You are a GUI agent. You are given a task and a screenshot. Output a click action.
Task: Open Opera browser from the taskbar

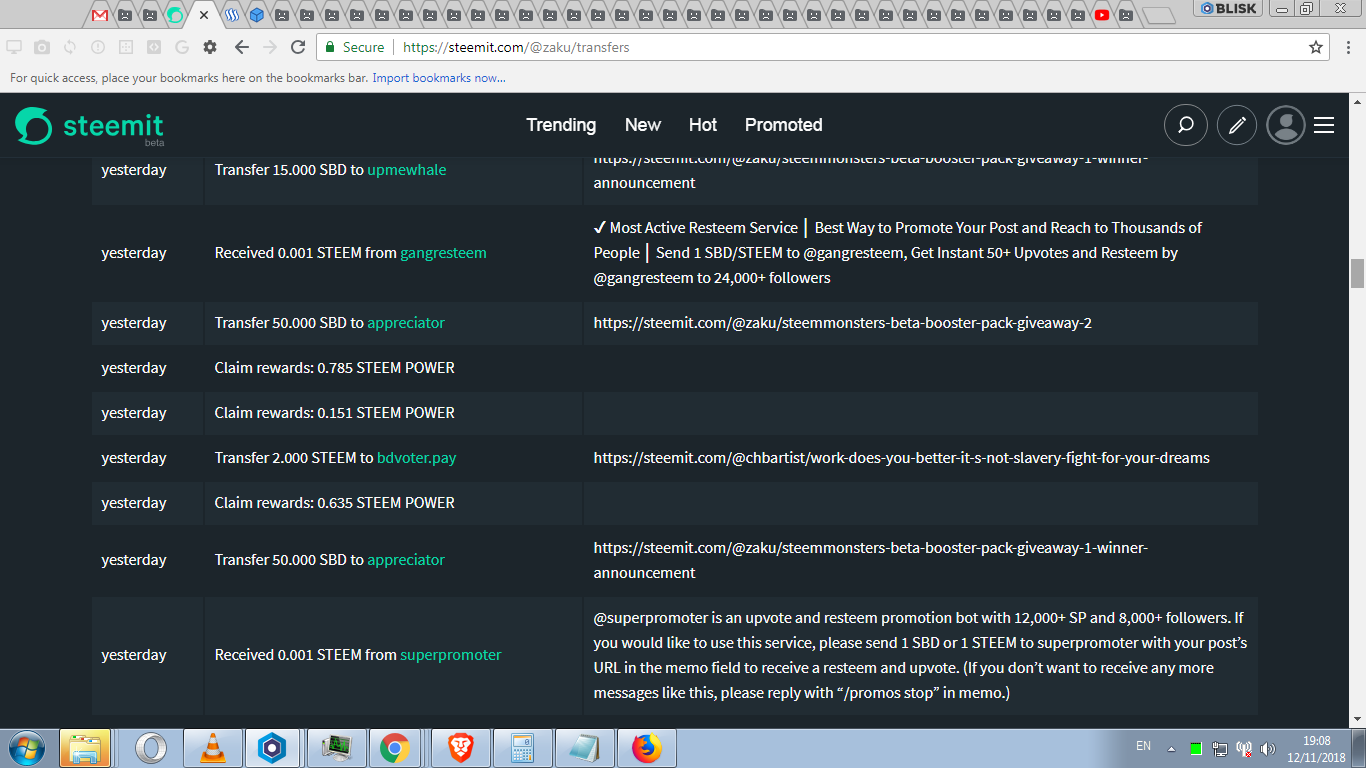click(151, 748)
